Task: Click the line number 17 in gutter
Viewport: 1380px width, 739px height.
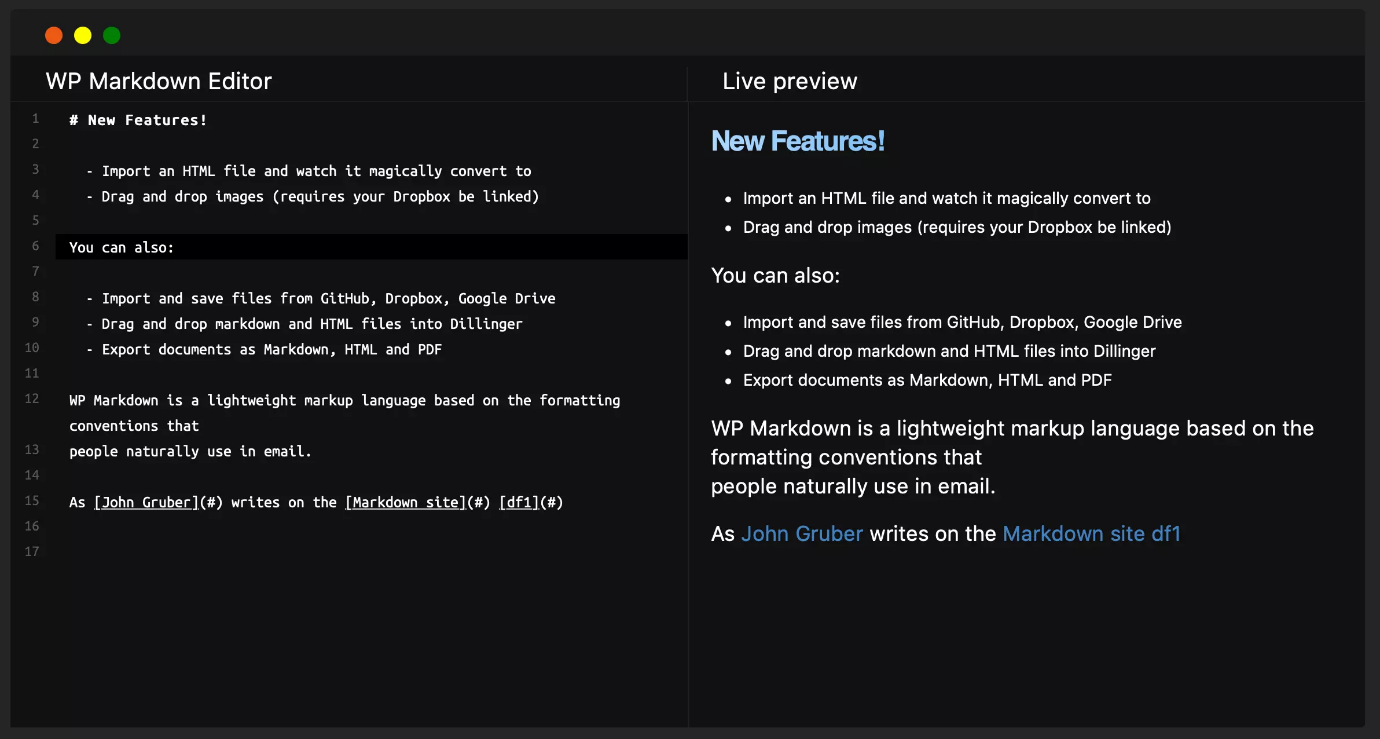Action: pos(32,551)
